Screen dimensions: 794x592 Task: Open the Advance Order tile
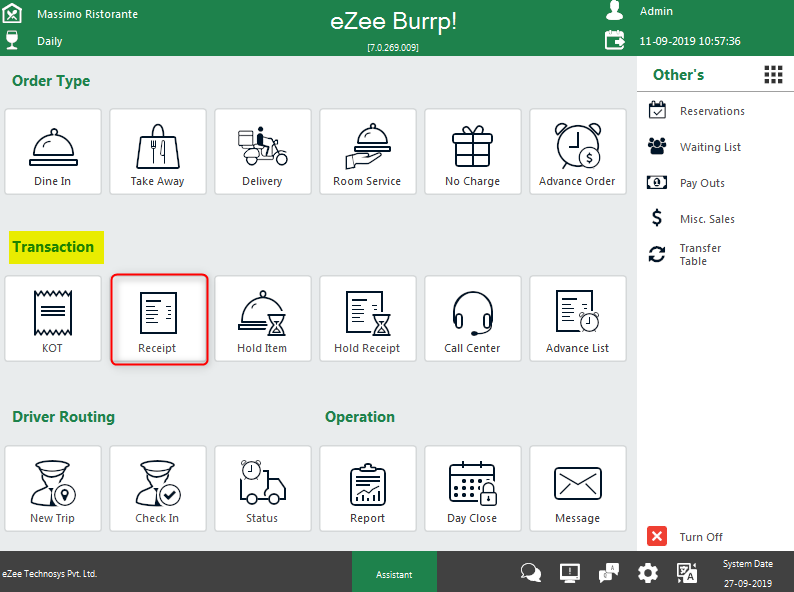578,151
